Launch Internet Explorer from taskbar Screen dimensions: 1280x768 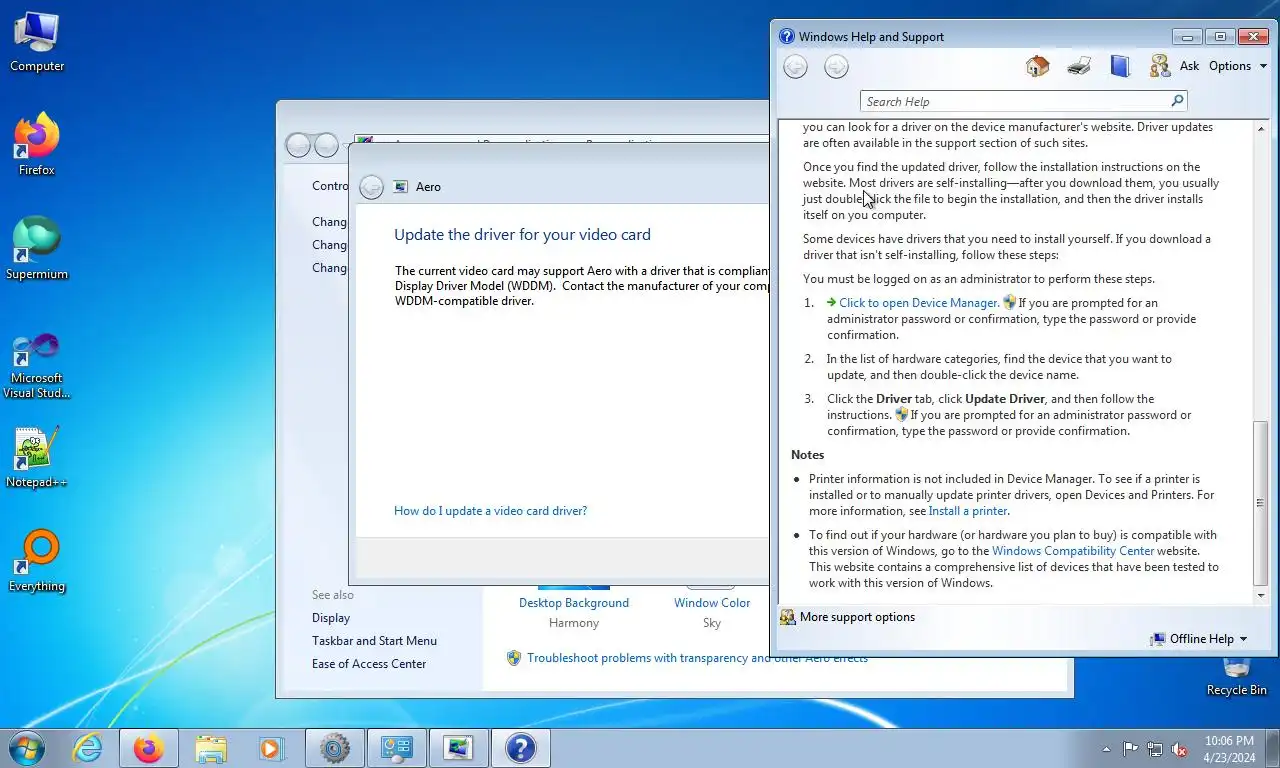(88, 748)
